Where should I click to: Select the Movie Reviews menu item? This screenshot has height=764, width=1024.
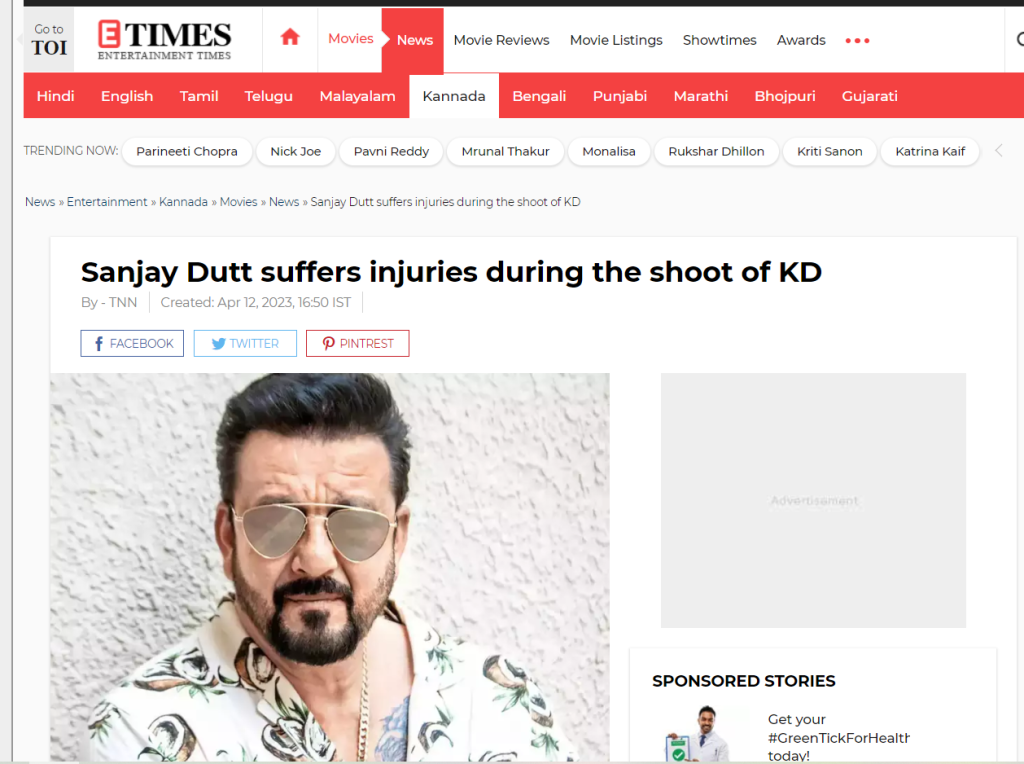501,40
